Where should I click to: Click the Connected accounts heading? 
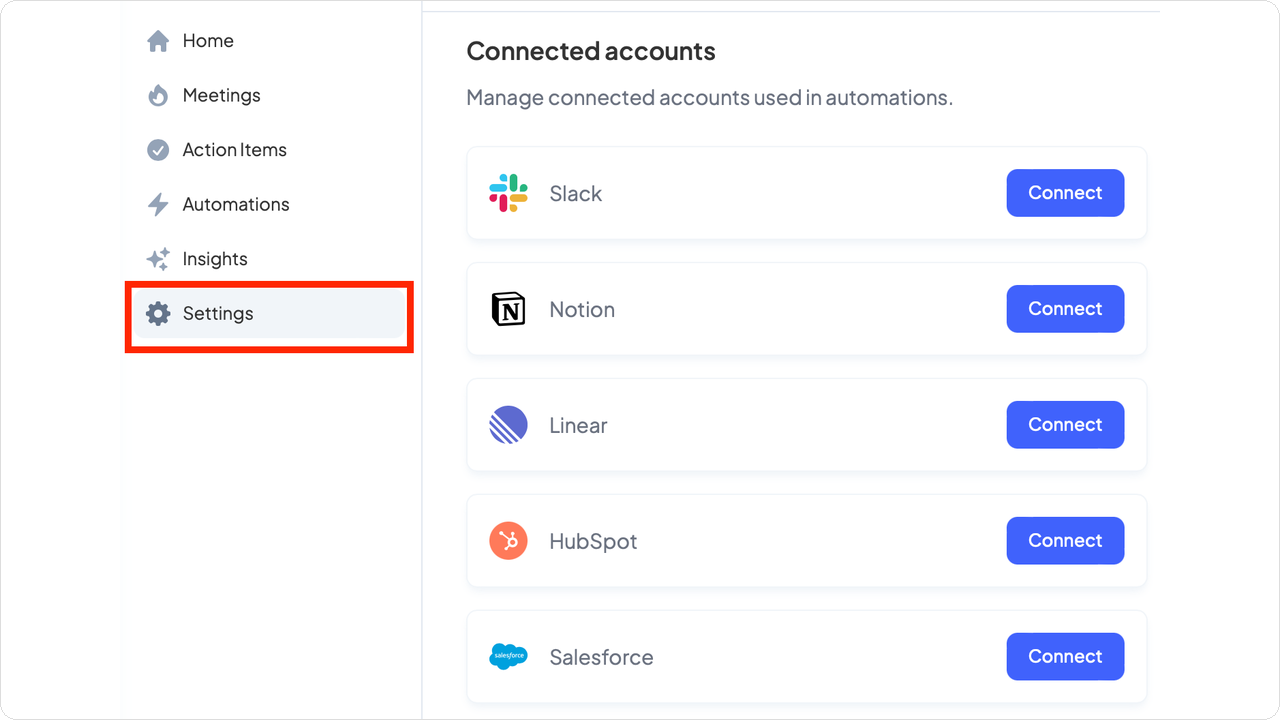coord(591,51)
